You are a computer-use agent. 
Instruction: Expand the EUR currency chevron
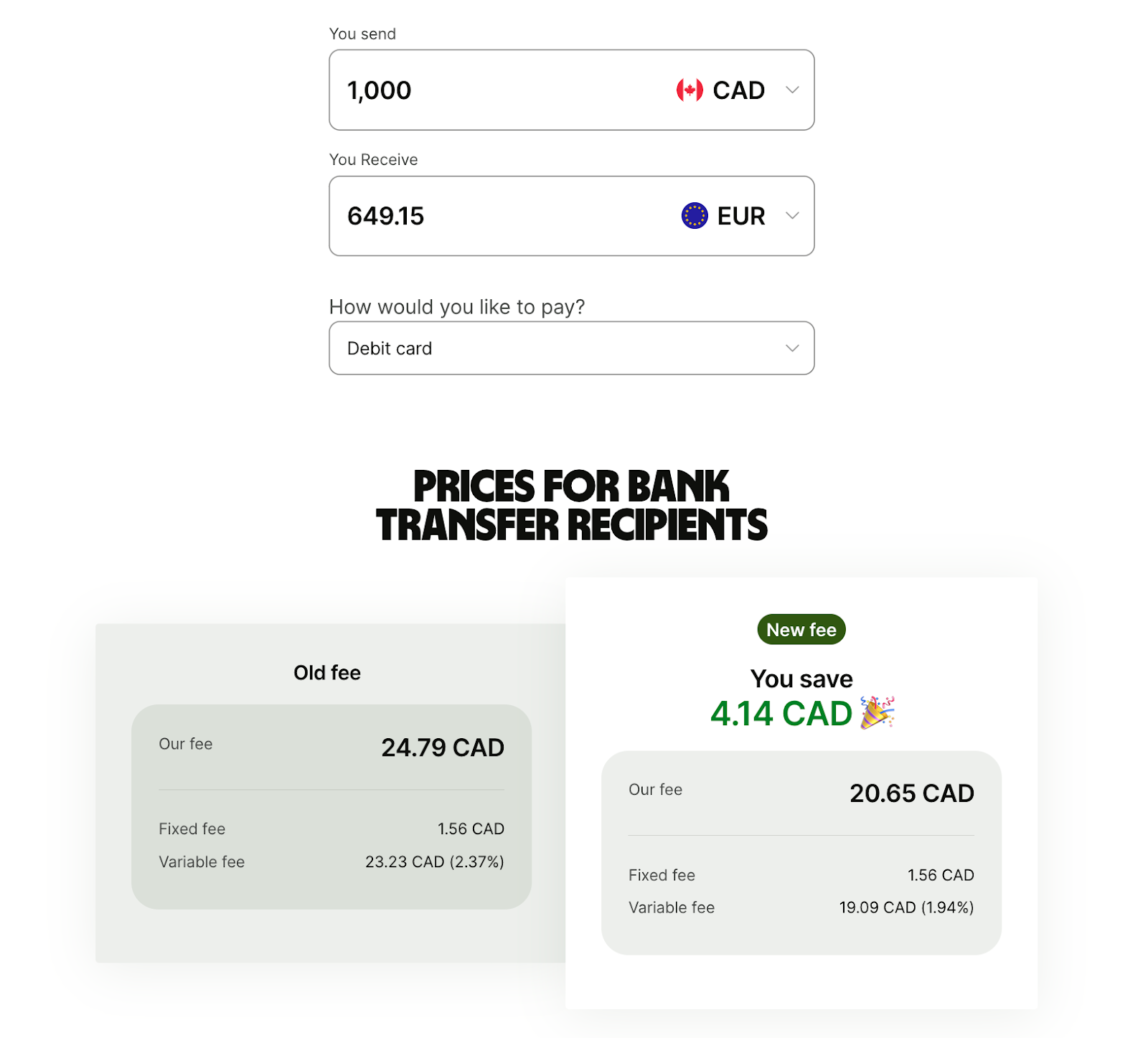click(792, 216)
